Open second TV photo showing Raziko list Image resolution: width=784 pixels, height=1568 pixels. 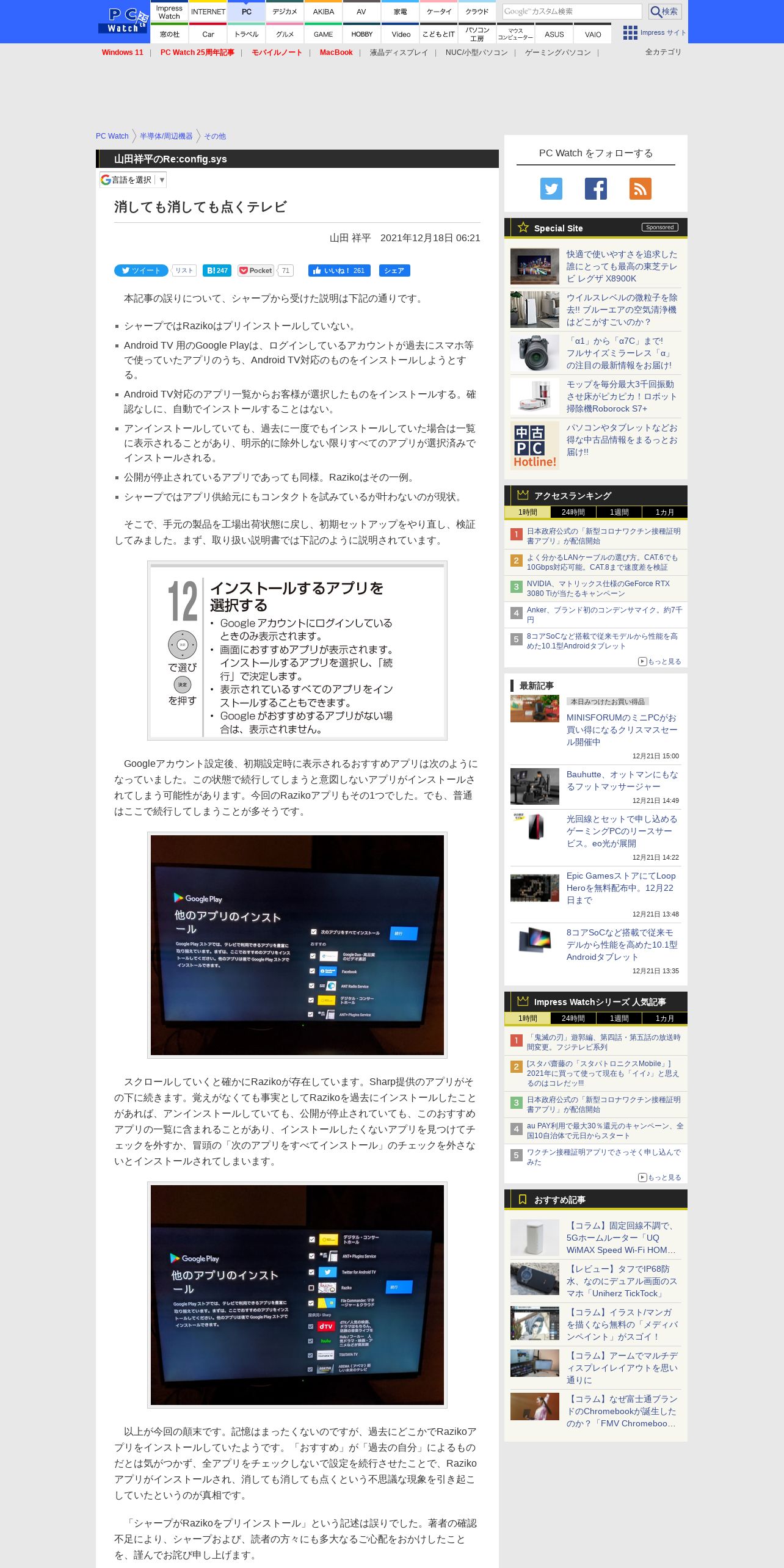click(297, 1295)
